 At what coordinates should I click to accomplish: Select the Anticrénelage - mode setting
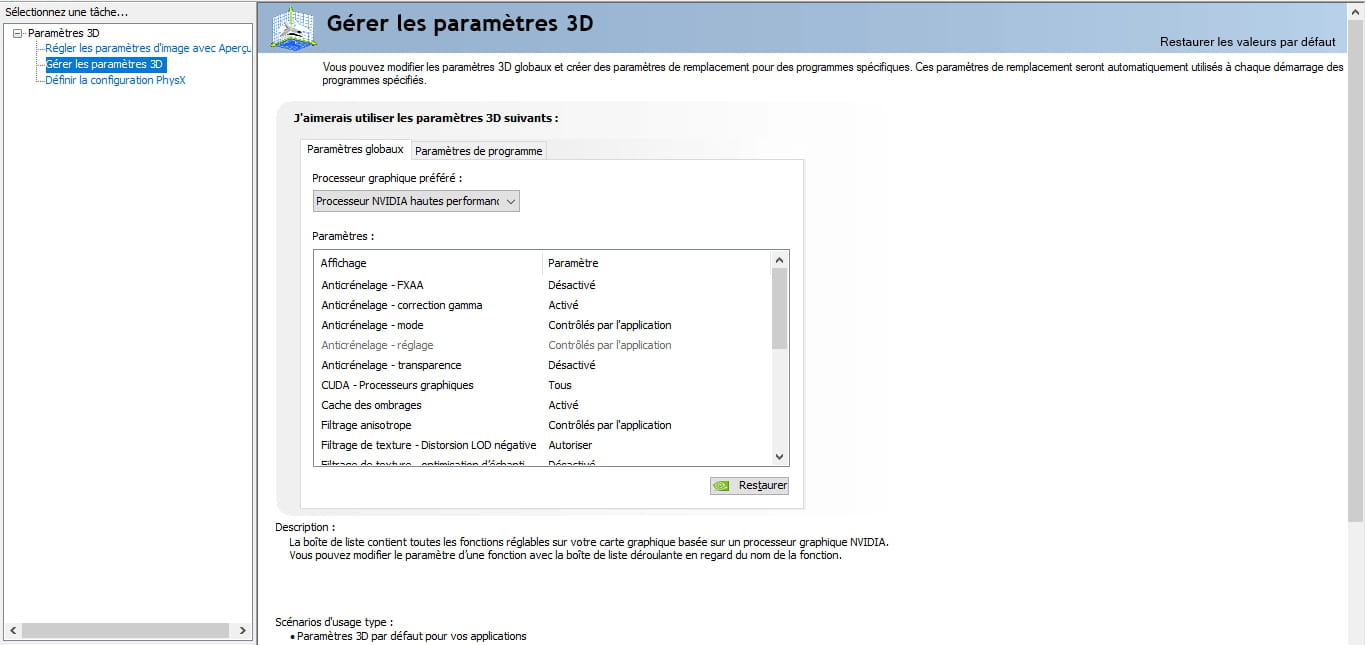point(372,325)
